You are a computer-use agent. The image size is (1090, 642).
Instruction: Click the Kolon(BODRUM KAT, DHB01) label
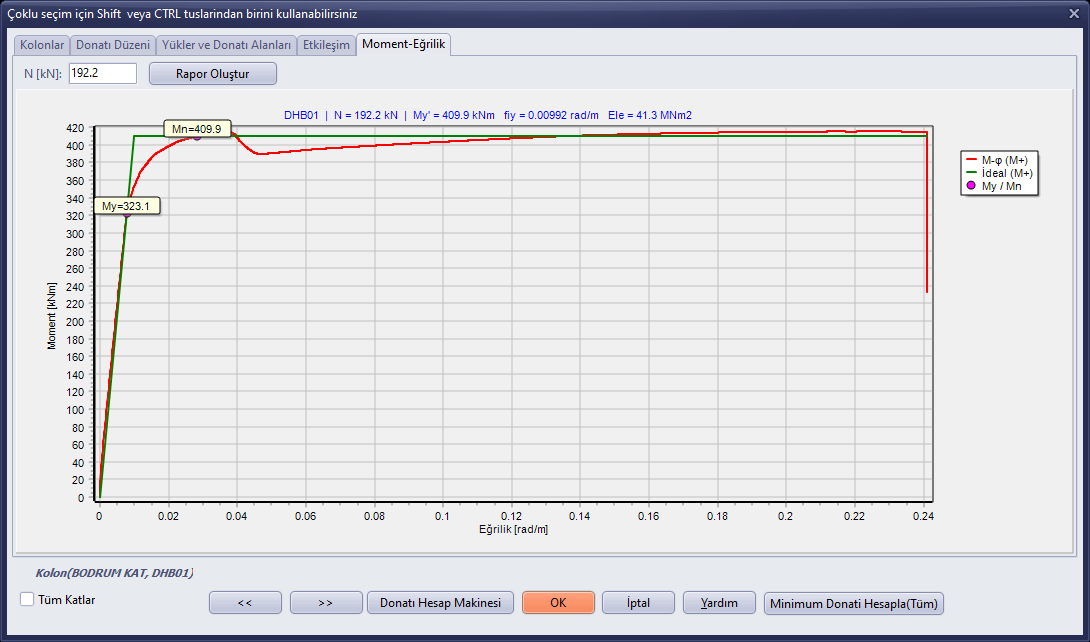pos(114,573)
